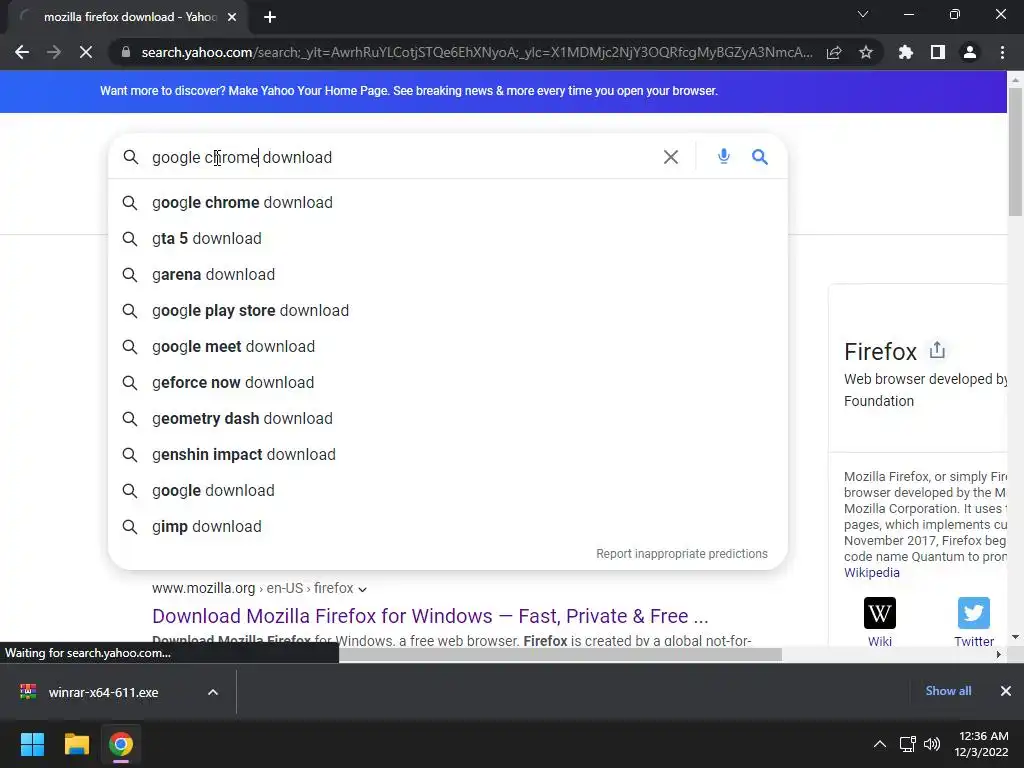The image size is (1024, 768).
Task: Open winrar-x64-611.exe download item
Action: (104, 692)
